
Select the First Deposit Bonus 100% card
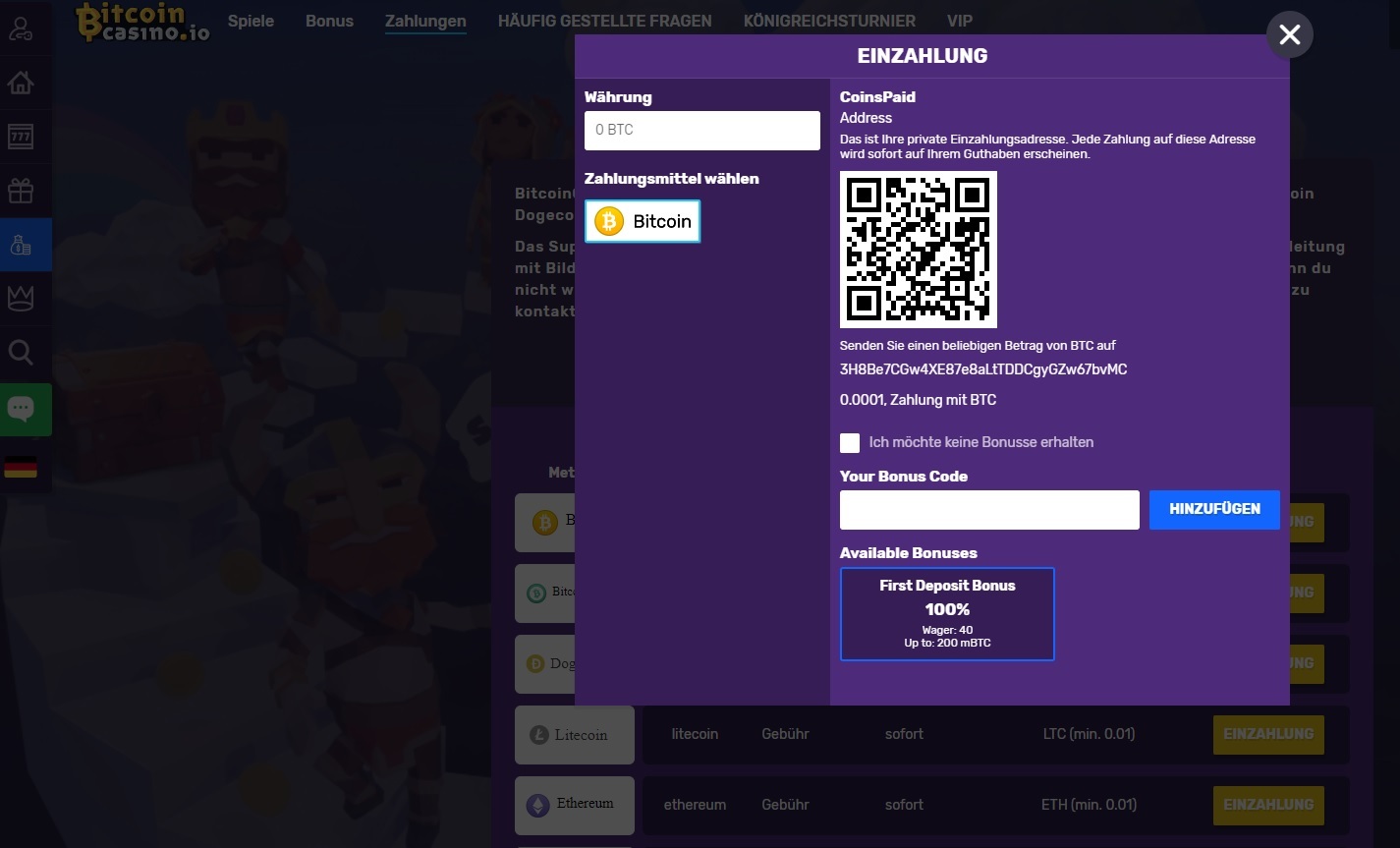(x=947, y=614)
